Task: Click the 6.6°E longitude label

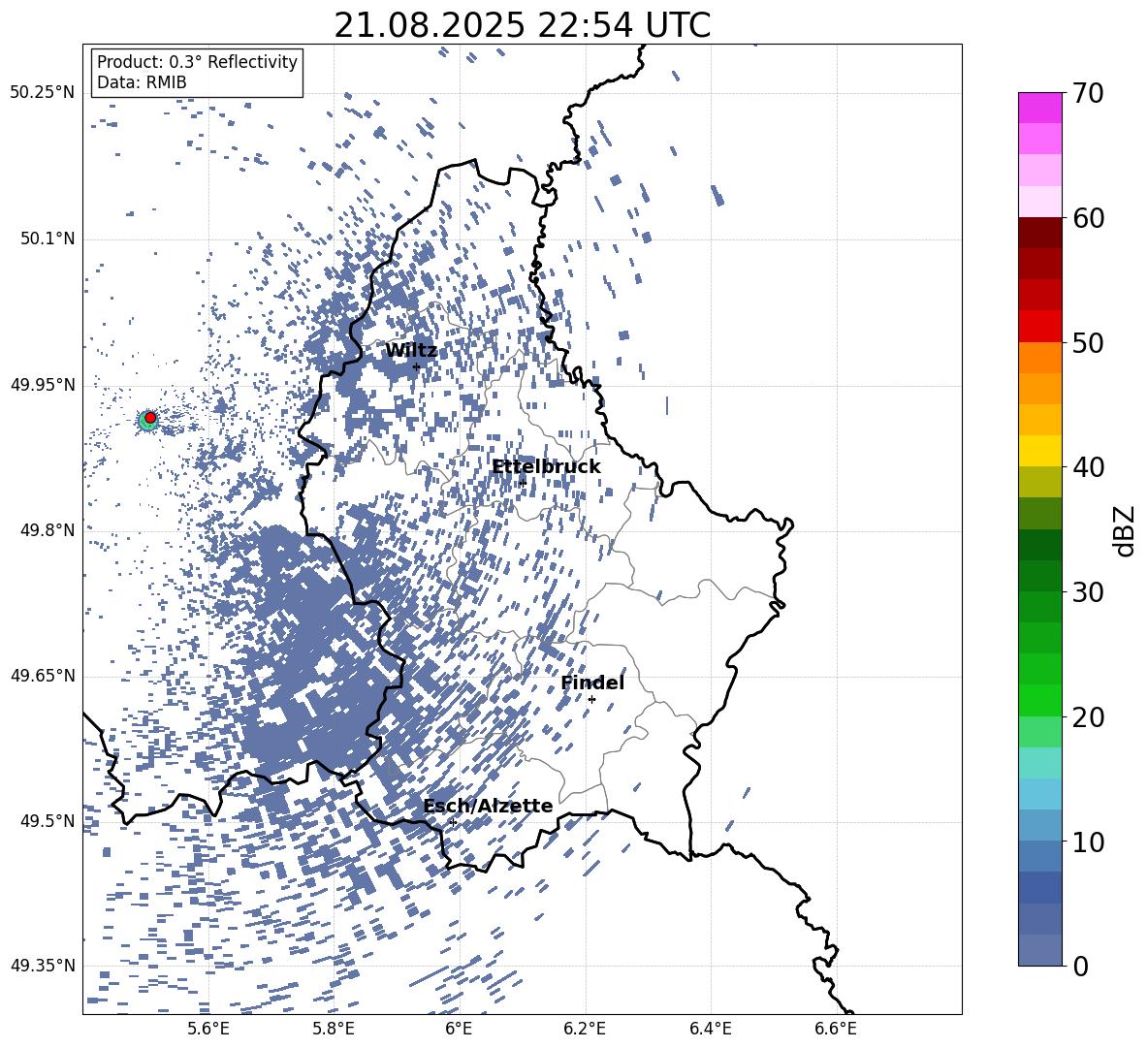Action: click(x=836, y=1029)
